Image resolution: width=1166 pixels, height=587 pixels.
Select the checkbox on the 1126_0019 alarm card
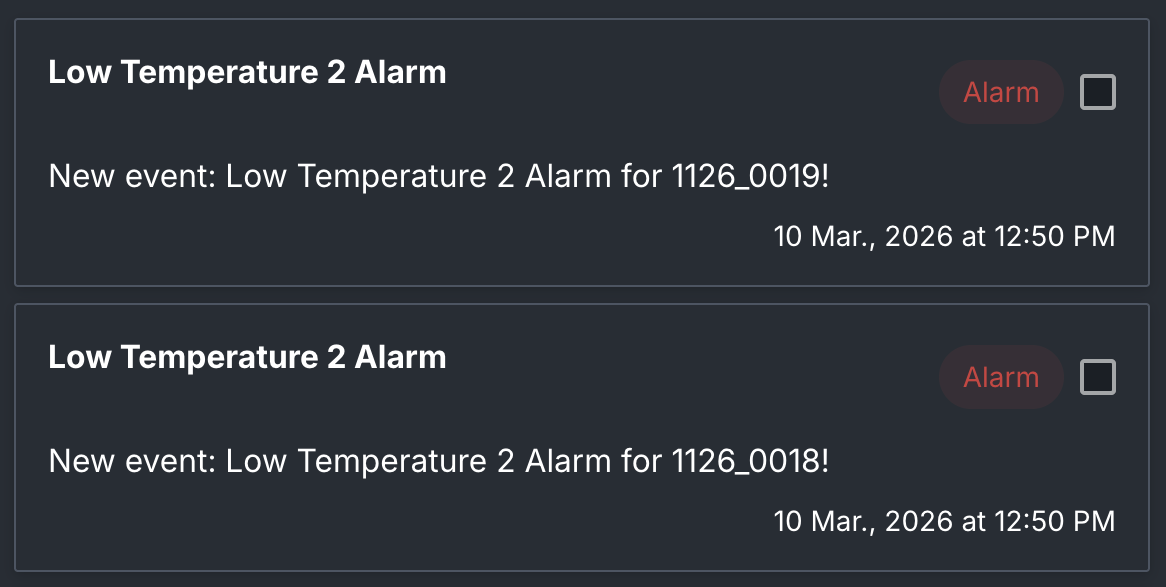(x=1097, y=92)
